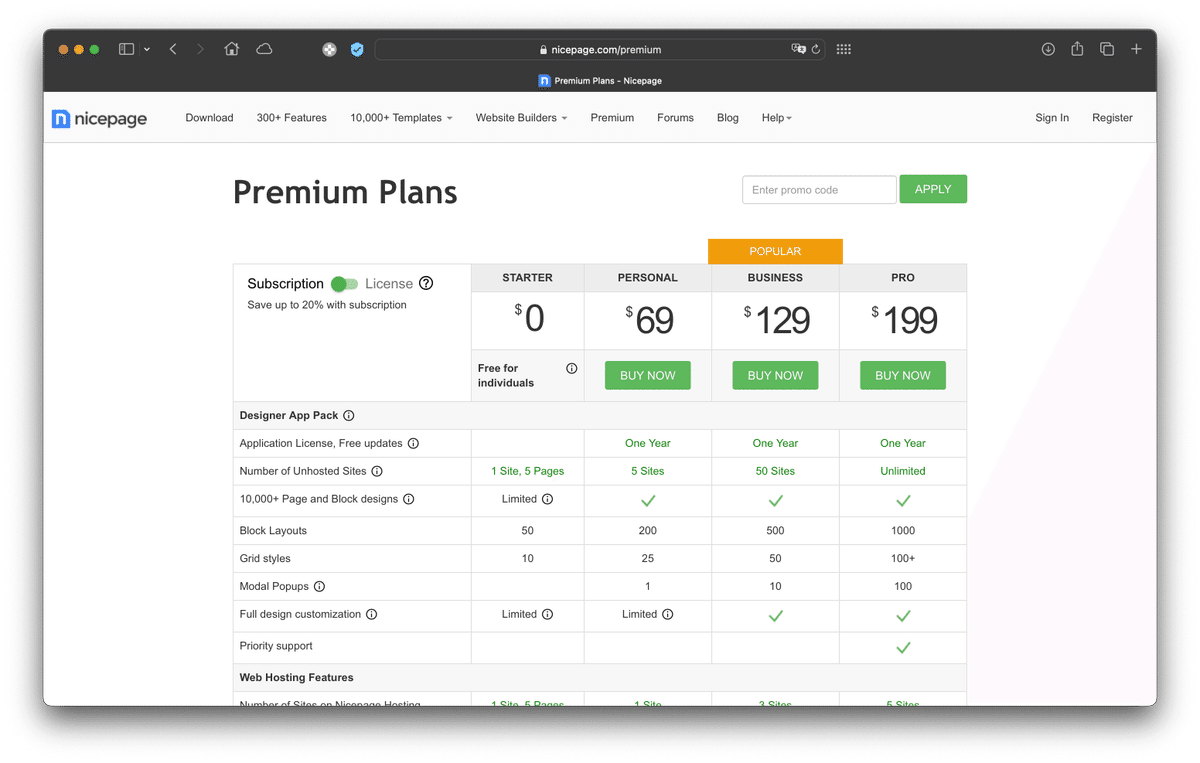
Task: Show the Safari sidebar
Action: pyautogui.click(x=126, y=49)
